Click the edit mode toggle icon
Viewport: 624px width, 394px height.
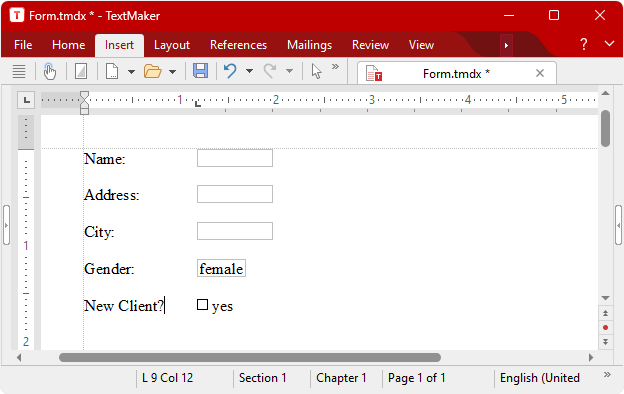(x=81, y=72)
